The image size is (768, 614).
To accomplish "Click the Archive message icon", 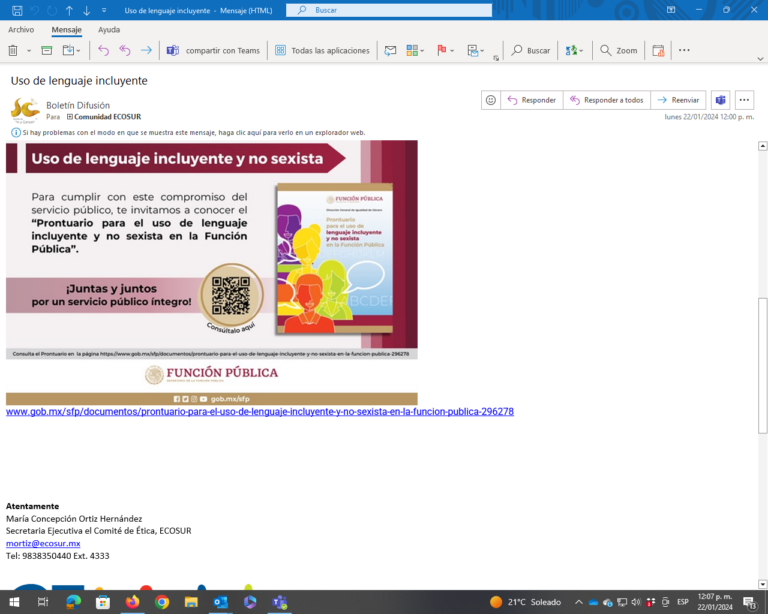I will point(47,50).
